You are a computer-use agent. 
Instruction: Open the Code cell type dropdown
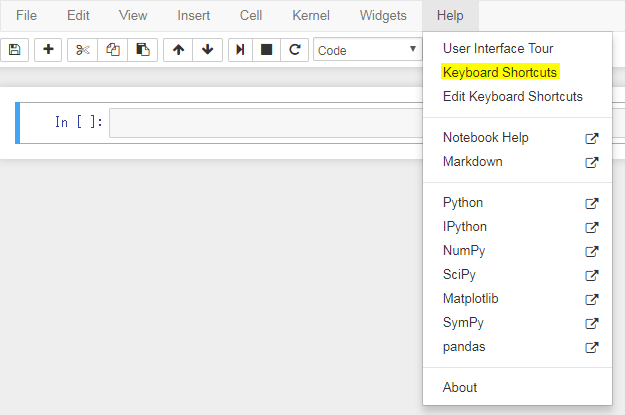(x=367, y=50)
